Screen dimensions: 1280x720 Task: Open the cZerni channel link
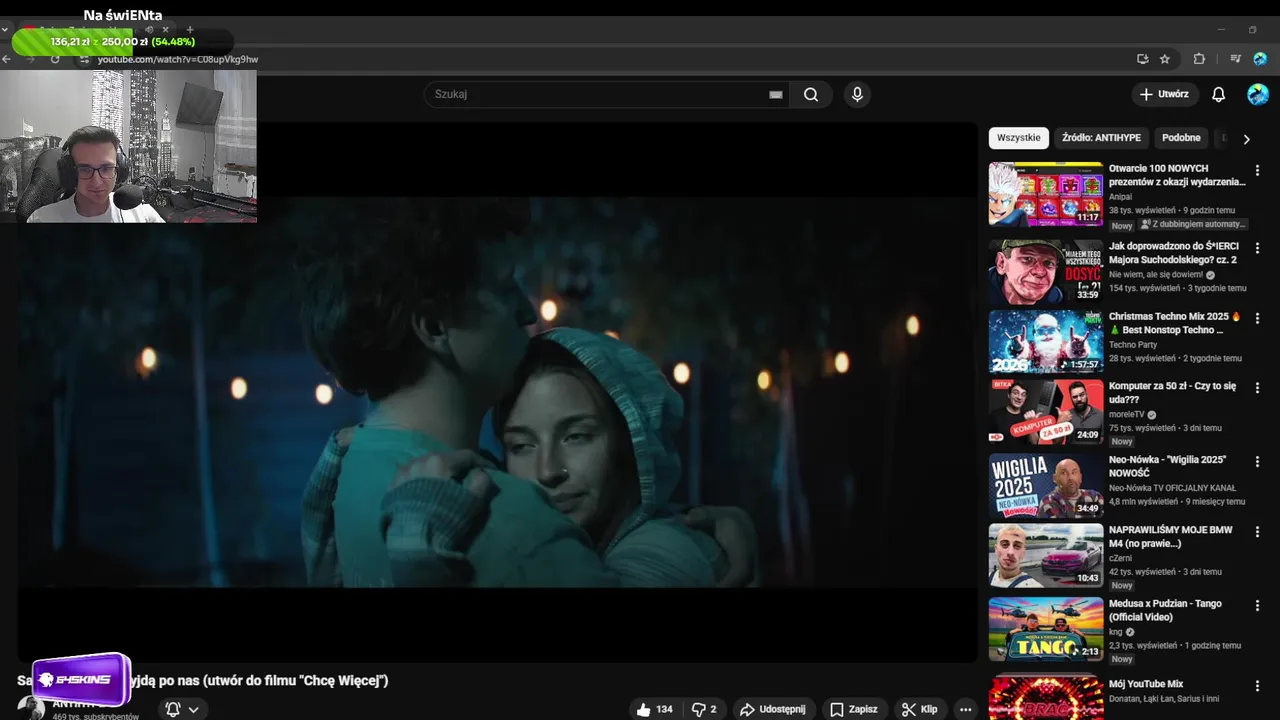point(1122,558)
